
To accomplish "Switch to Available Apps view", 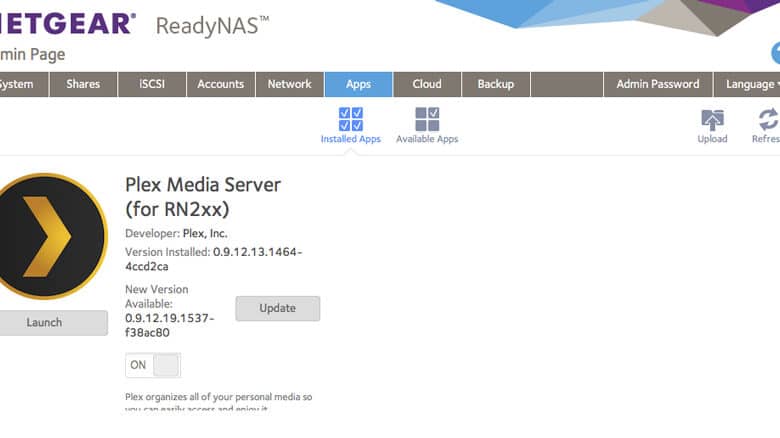I will pos(427,126).
